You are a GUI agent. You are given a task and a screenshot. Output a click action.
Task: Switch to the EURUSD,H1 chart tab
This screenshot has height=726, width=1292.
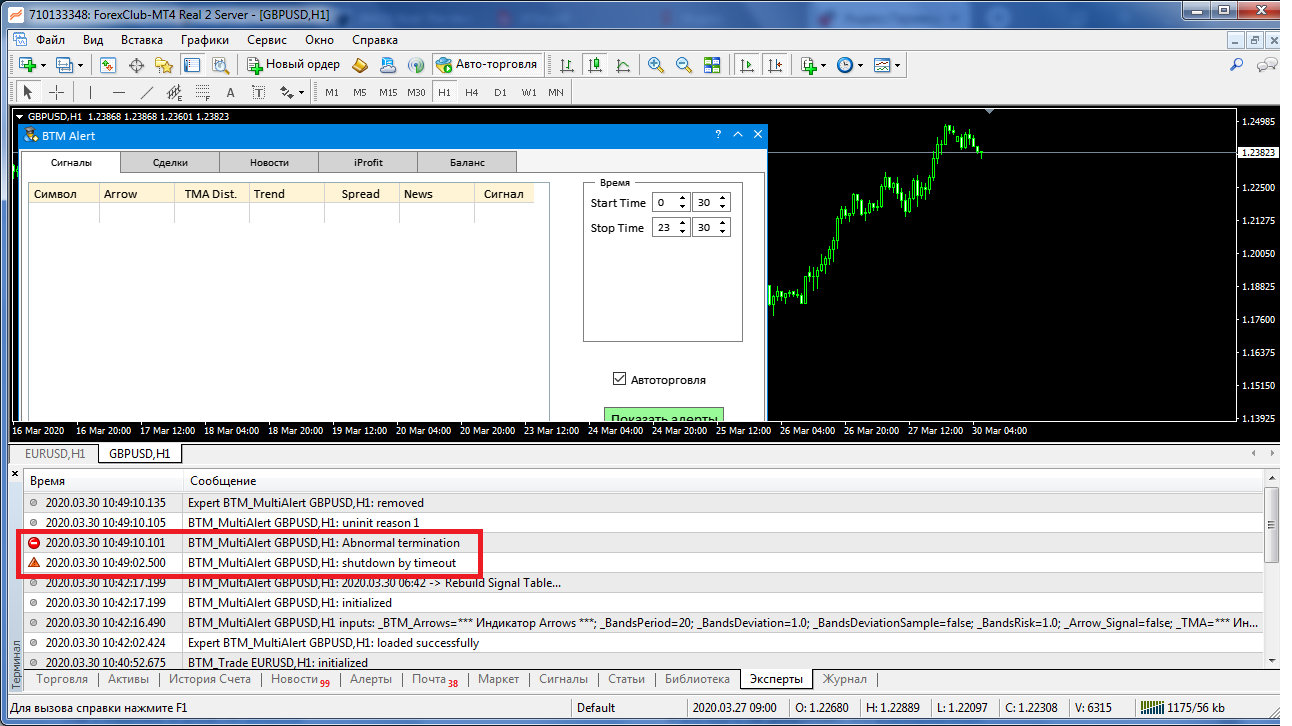(x=55, y=454)
